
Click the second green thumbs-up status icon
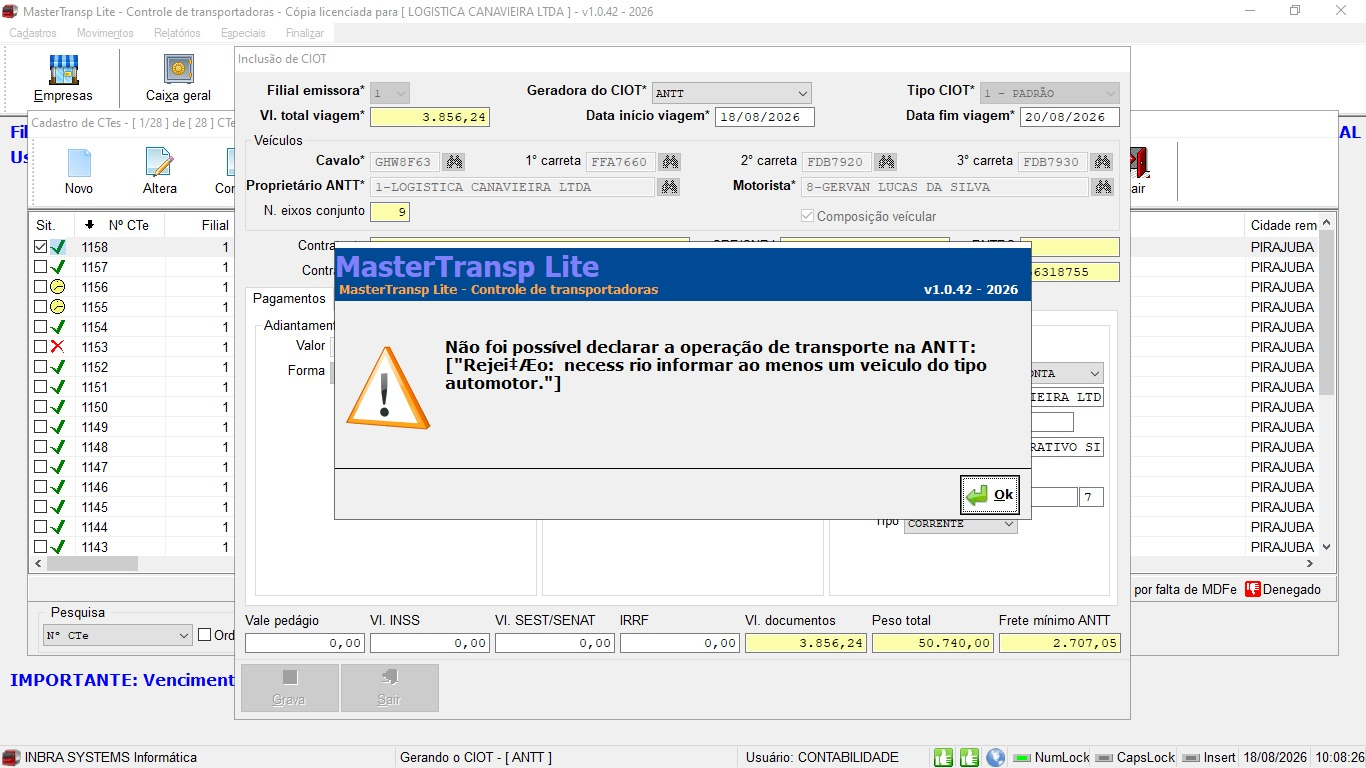click(x=969, y=757)
